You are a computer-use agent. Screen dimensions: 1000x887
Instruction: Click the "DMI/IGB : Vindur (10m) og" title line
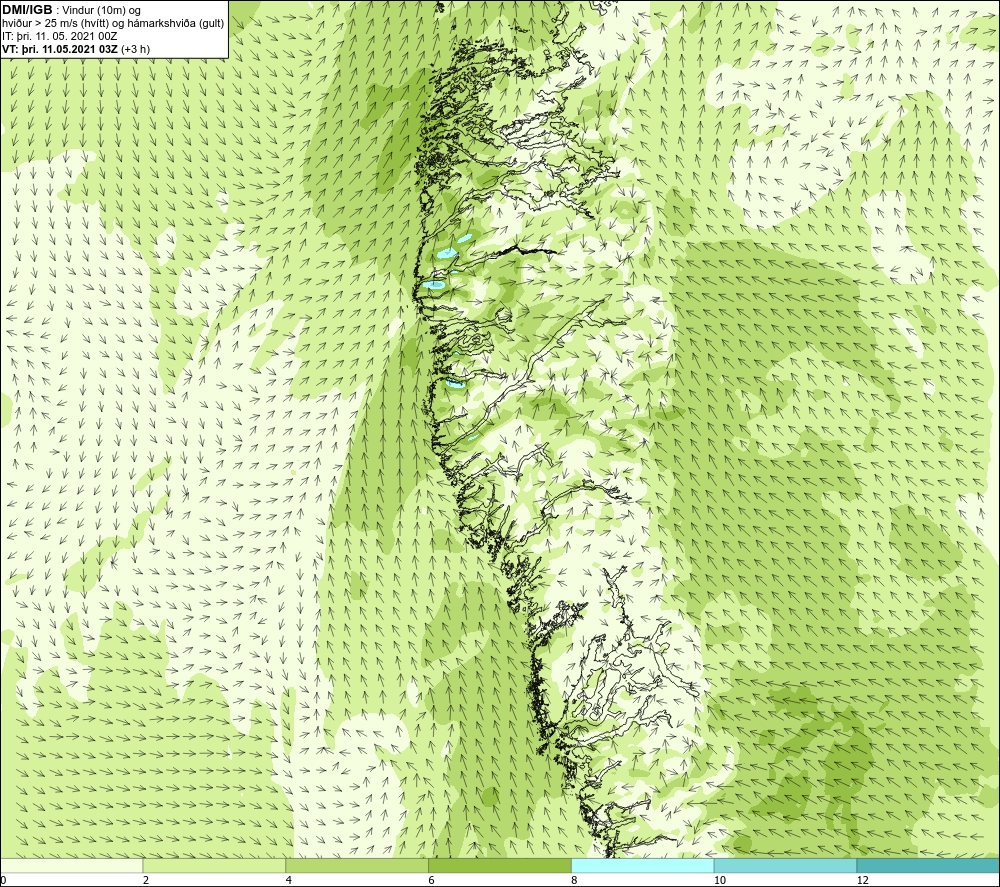coord(72,10)
